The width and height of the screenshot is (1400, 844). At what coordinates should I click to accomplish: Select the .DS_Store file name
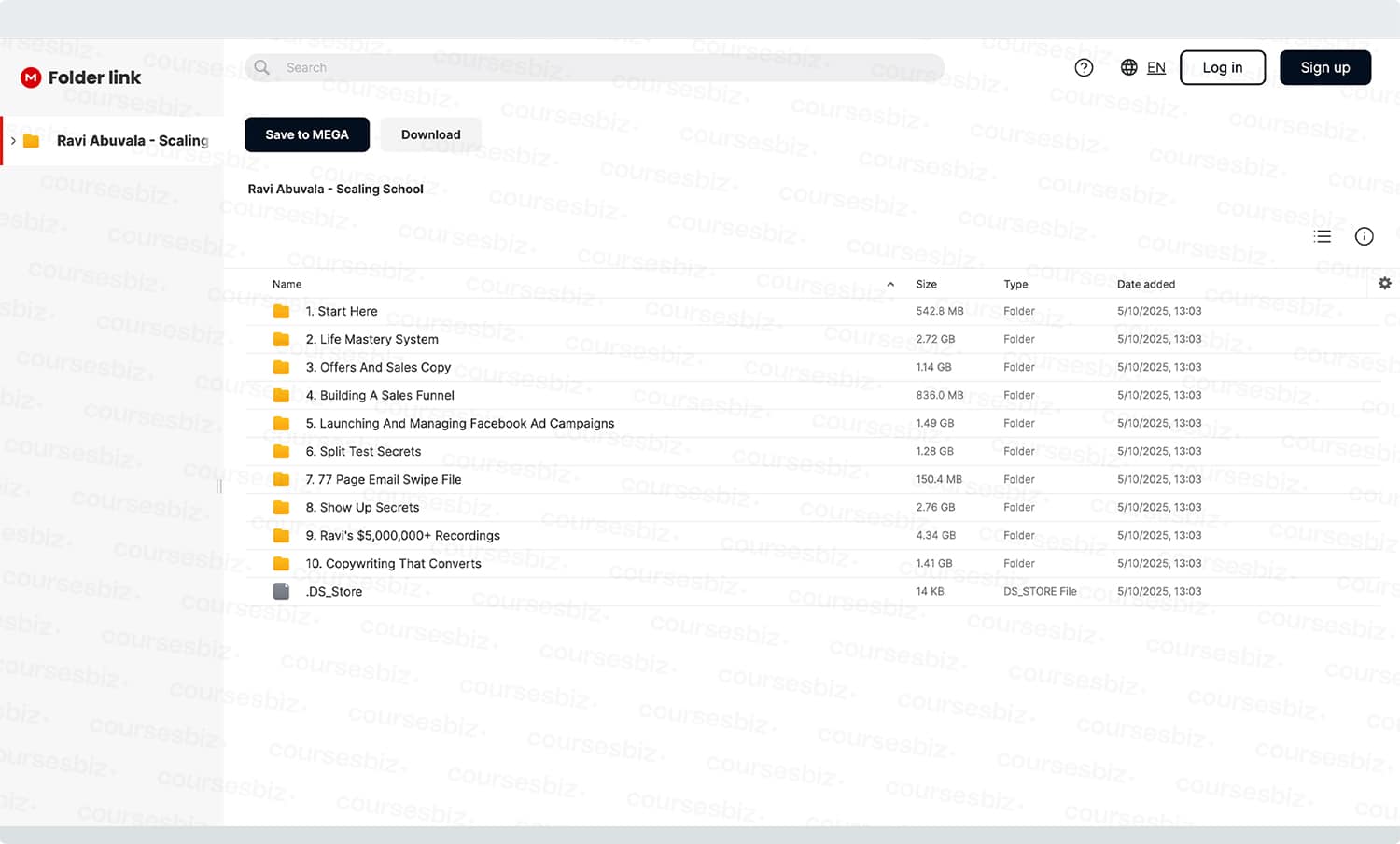click(x=334, y=591)
